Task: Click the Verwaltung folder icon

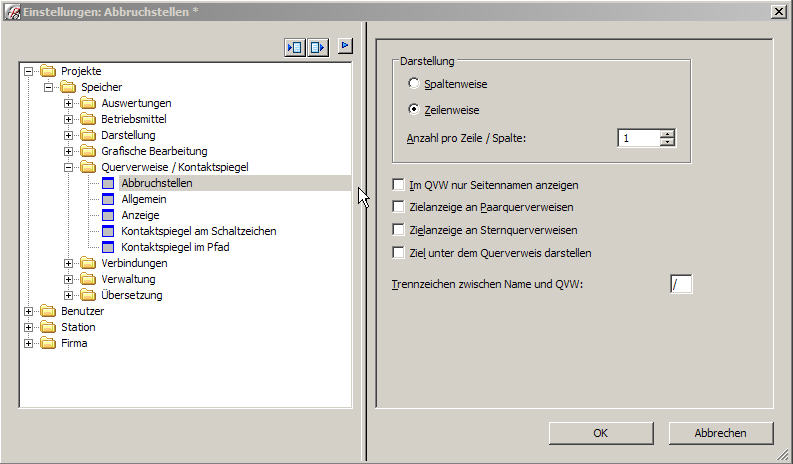Action: [x=88, y=279]
